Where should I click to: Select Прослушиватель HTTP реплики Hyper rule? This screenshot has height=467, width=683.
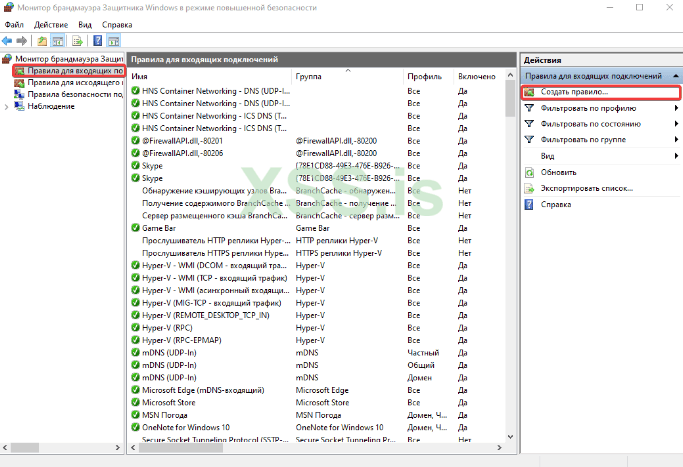point(317,240)
